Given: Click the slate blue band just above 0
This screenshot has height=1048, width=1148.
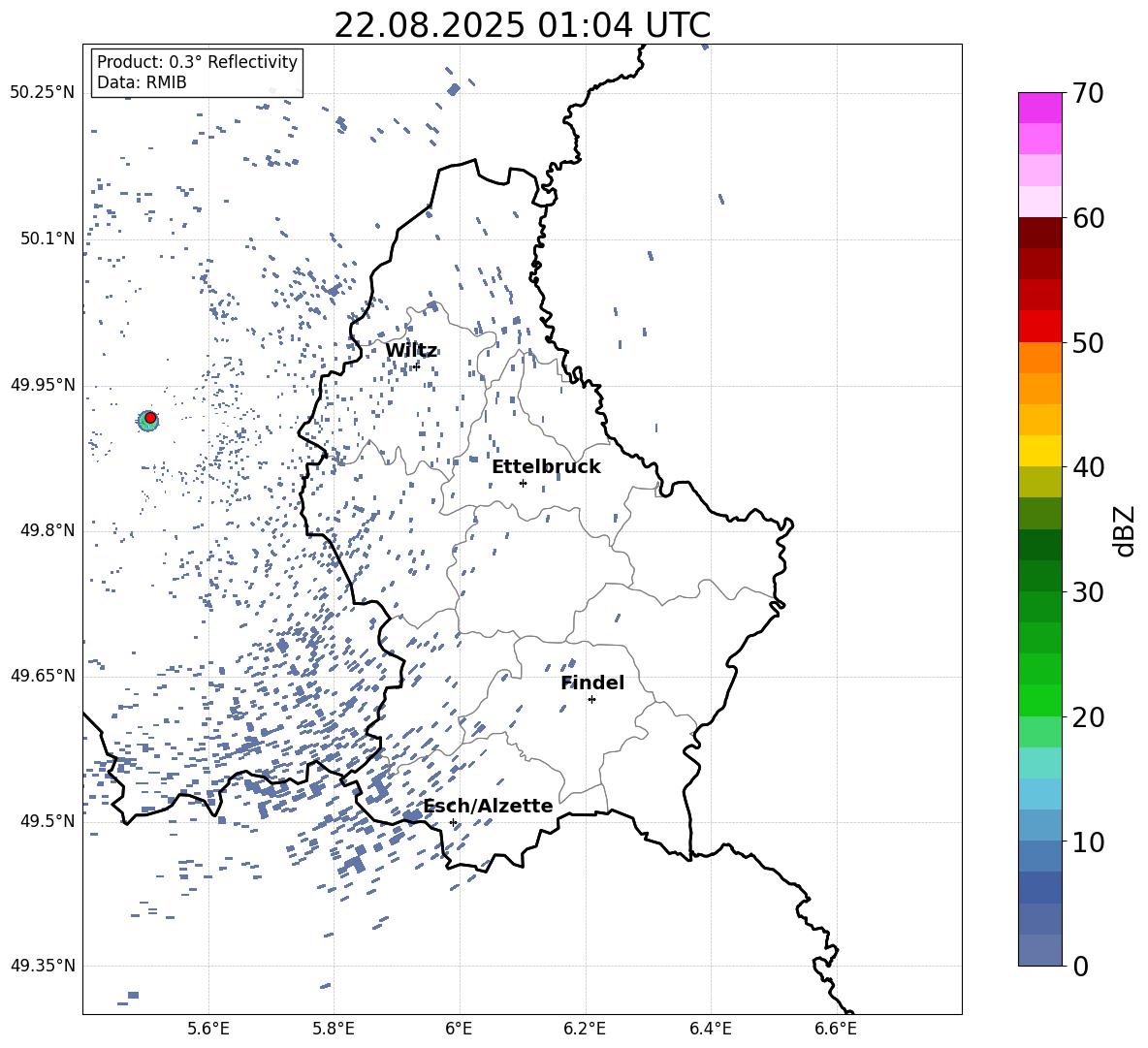Looking at the screenshot, I should [1040, 950].
